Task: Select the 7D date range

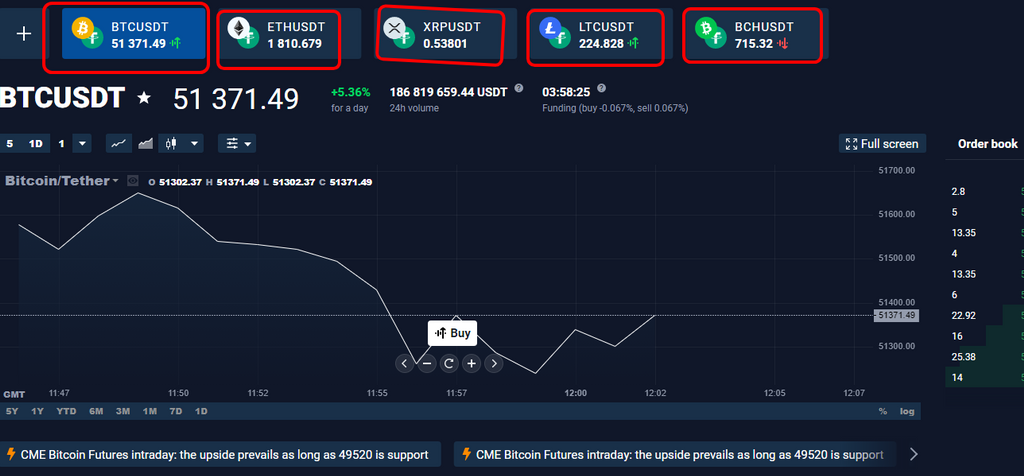Action: pos(176,411)
